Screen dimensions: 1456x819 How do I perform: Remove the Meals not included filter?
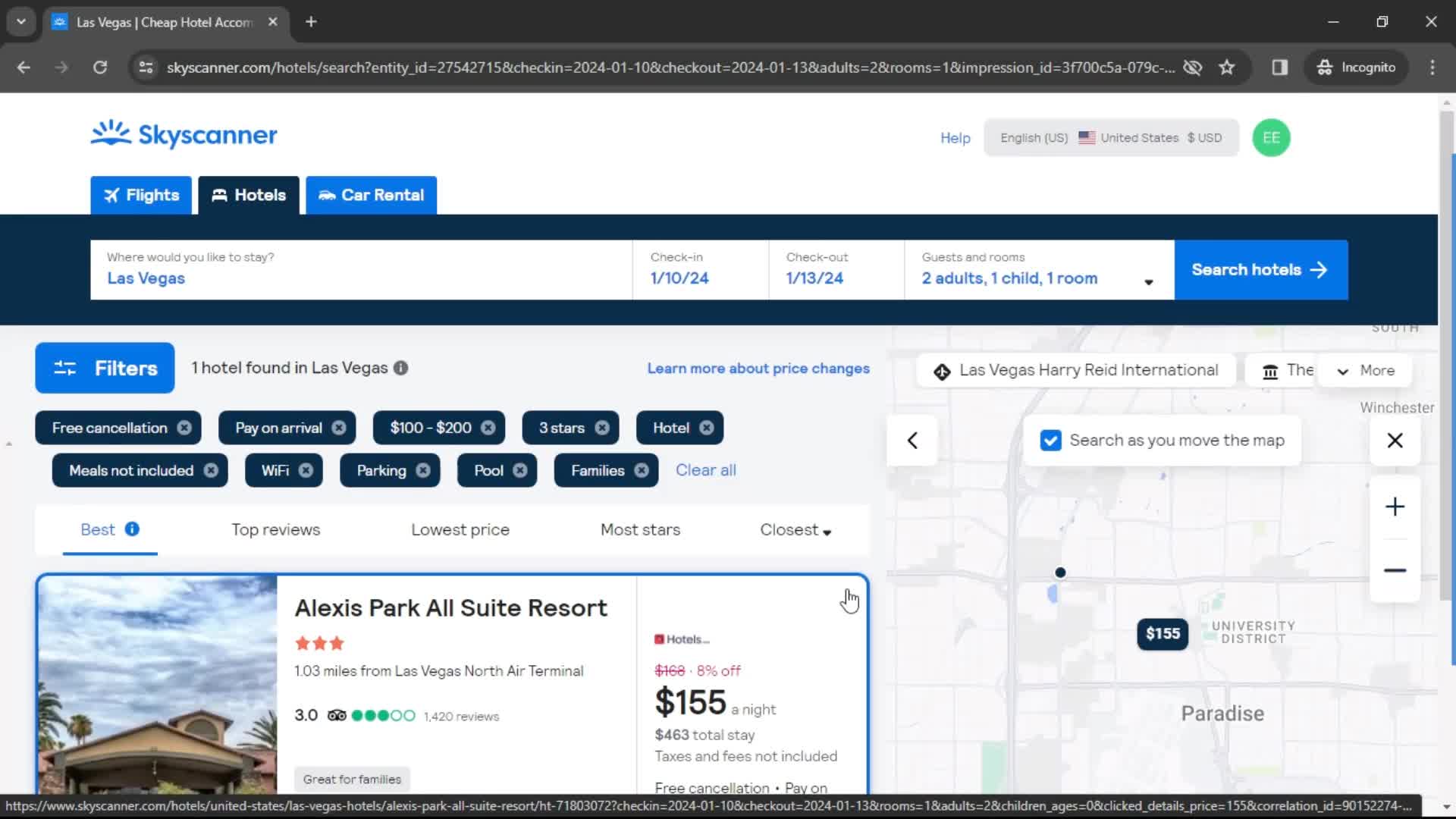[x=211, y=470]
